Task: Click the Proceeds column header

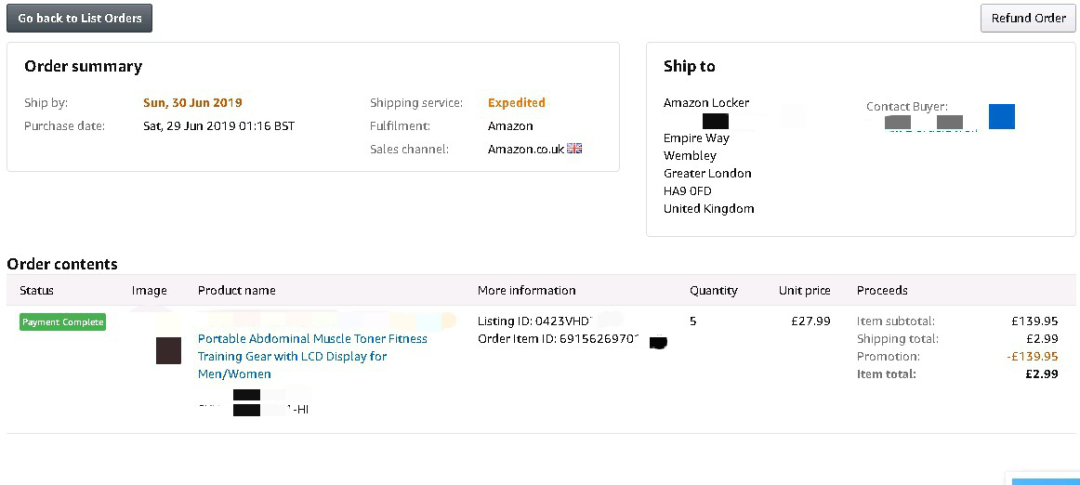Action: click(x=882, y=291)
